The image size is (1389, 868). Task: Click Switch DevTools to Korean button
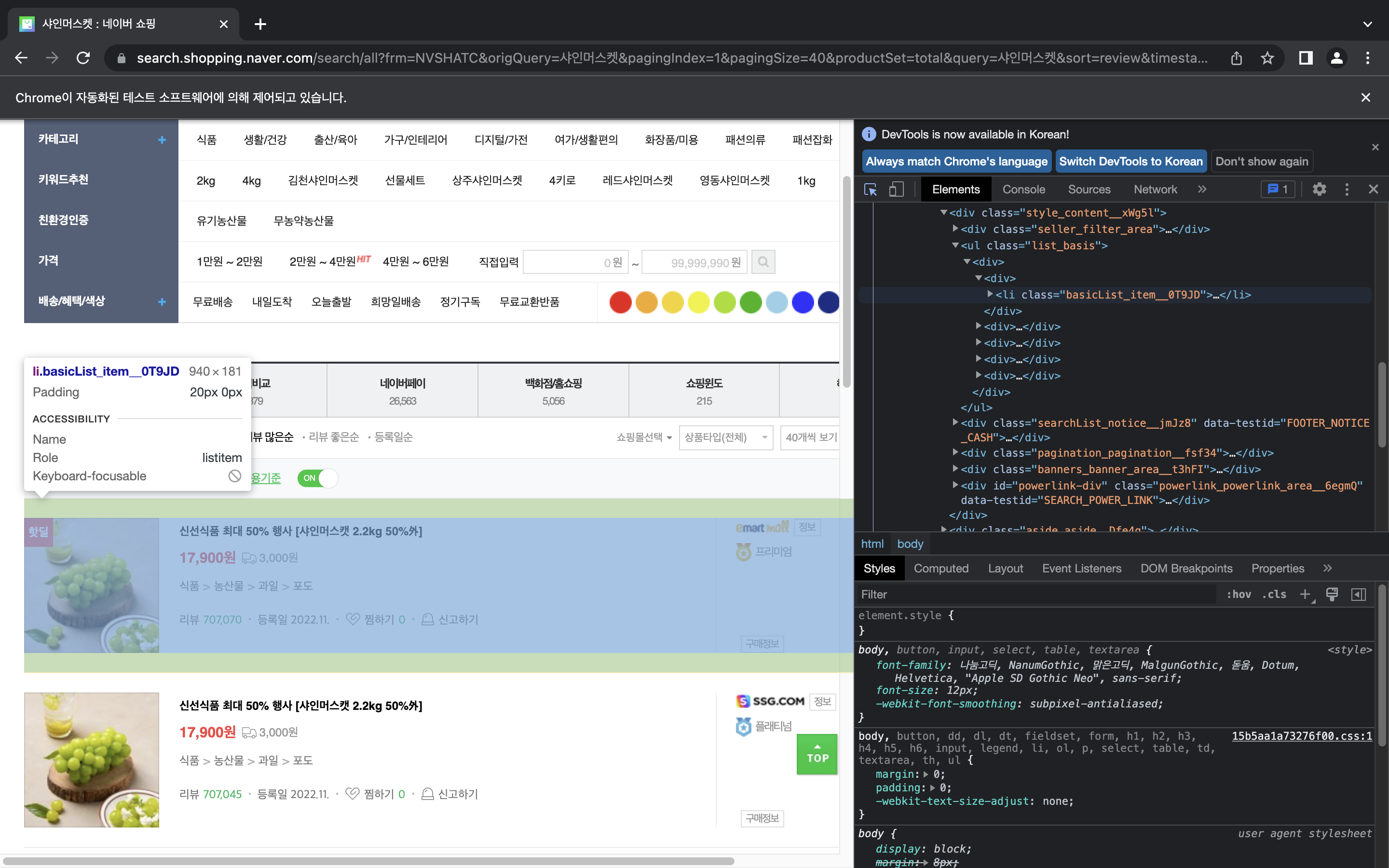click(1130, 162)
